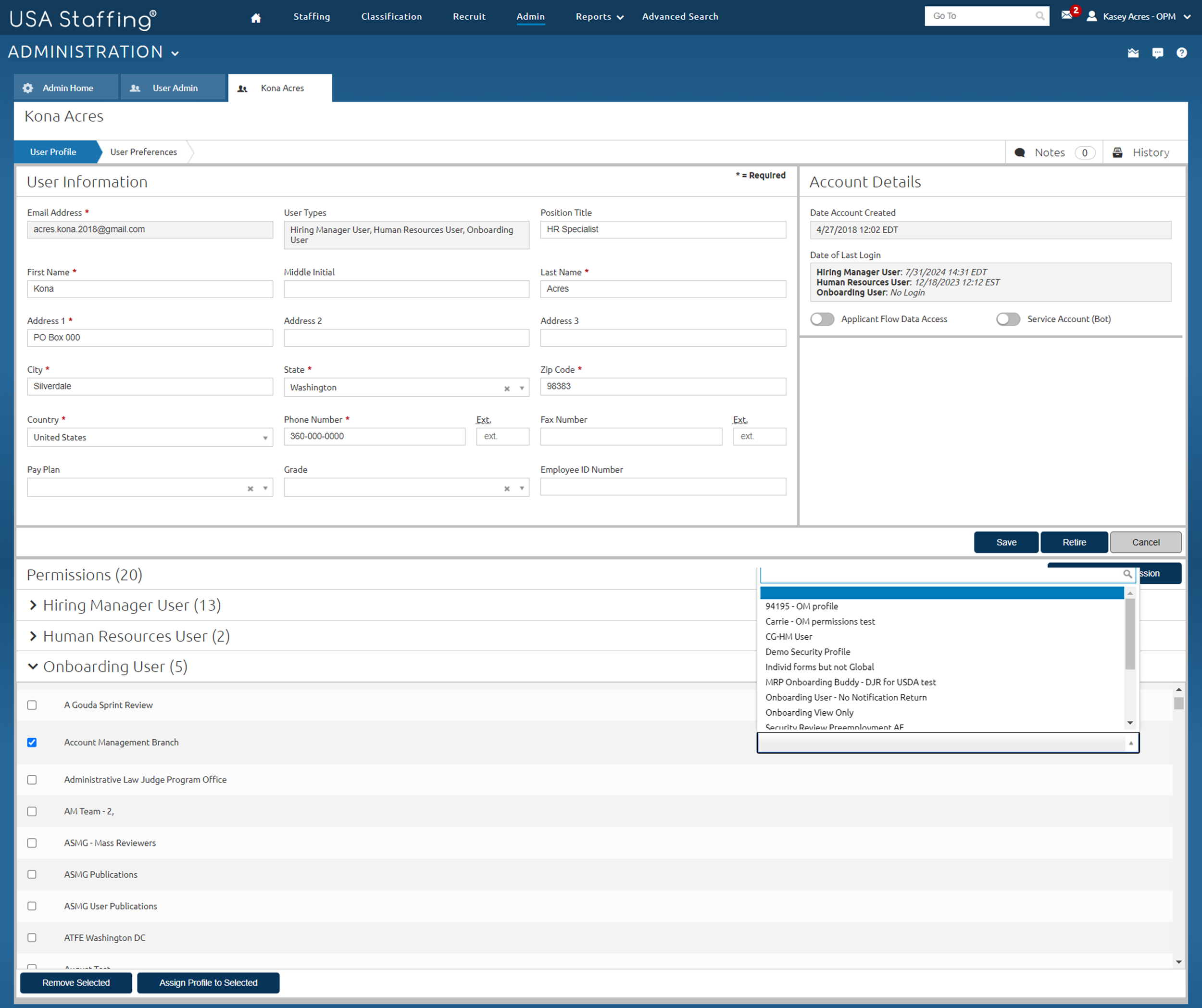Screen dimensions: 1202x1008
Task: Collapse the profile selection combo box
Action: click(948, 743)
